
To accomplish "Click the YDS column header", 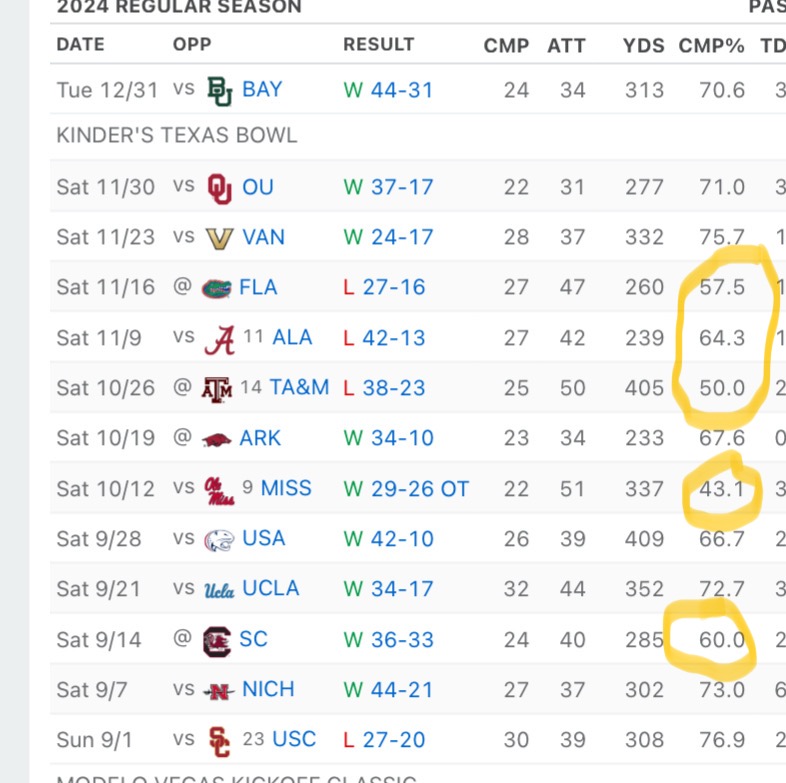I will 644,46.
